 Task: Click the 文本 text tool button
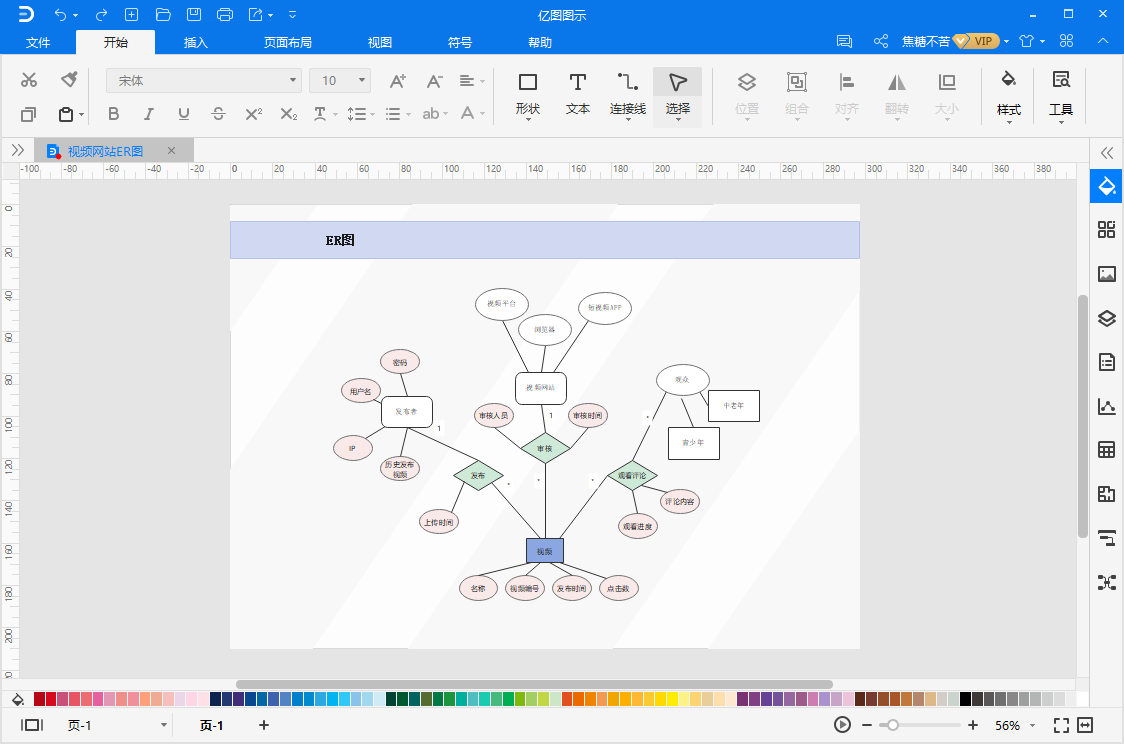click(578, 94)
